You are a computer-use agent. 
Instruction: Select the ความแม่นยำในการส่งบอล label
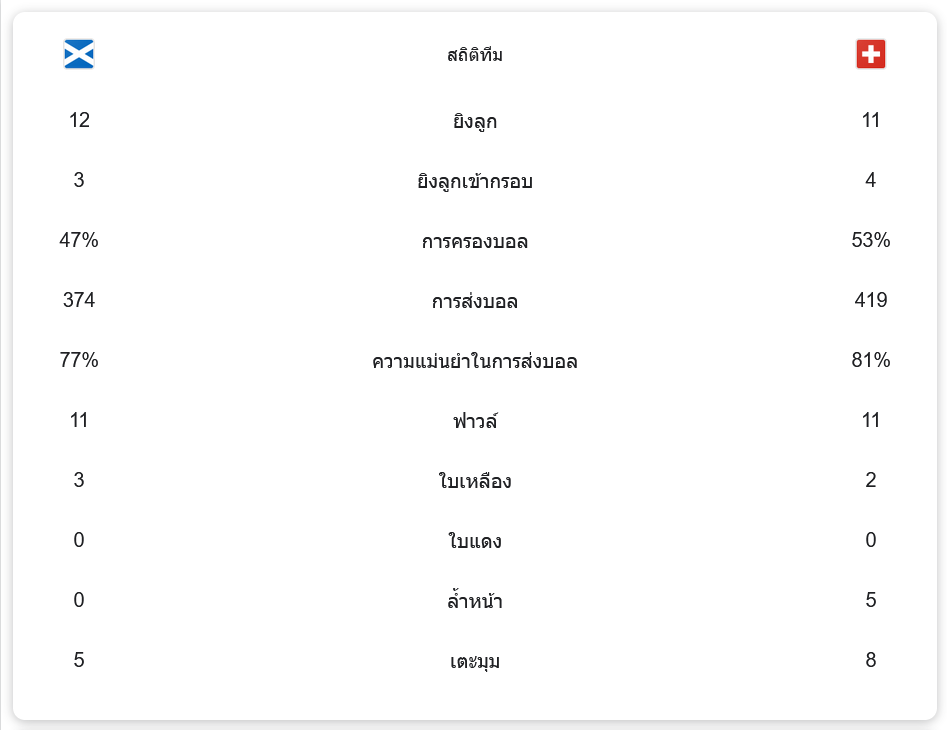coord(475,362)
